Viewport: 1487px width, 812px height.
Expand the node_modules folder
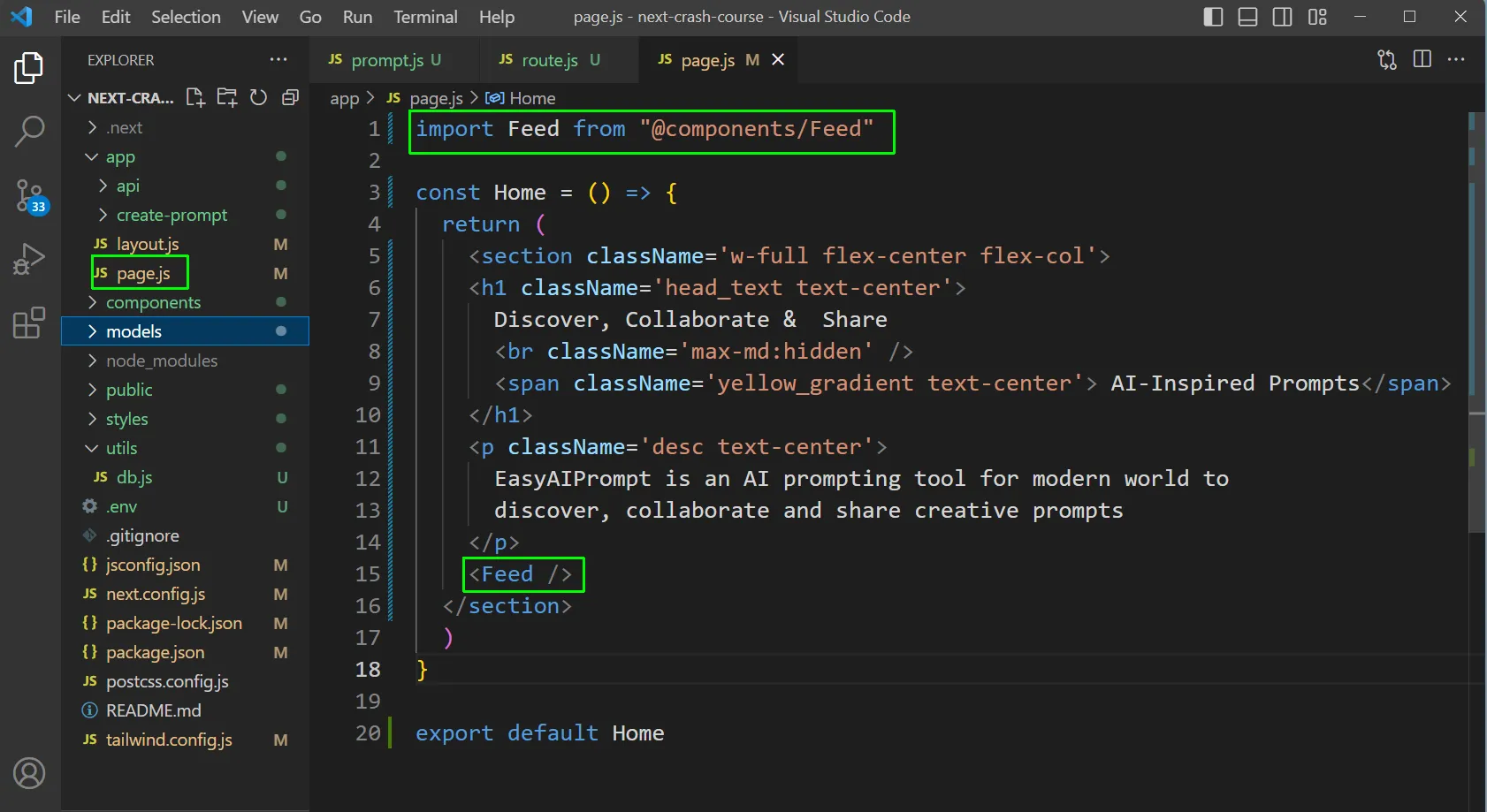click(186, 360)
